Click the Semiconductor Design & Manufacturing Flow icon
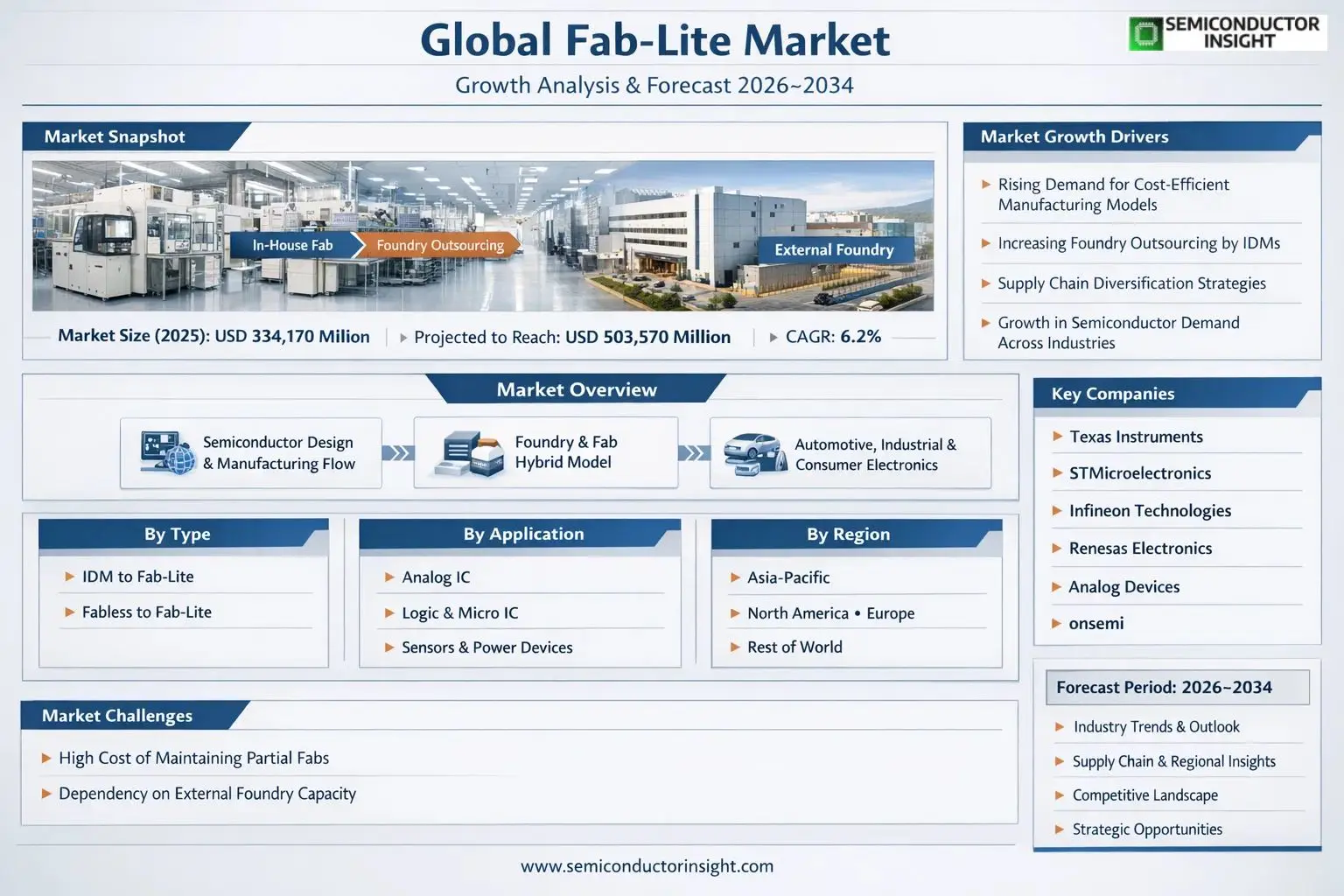This screenshot has width=1344, height=896. [168, 452]
